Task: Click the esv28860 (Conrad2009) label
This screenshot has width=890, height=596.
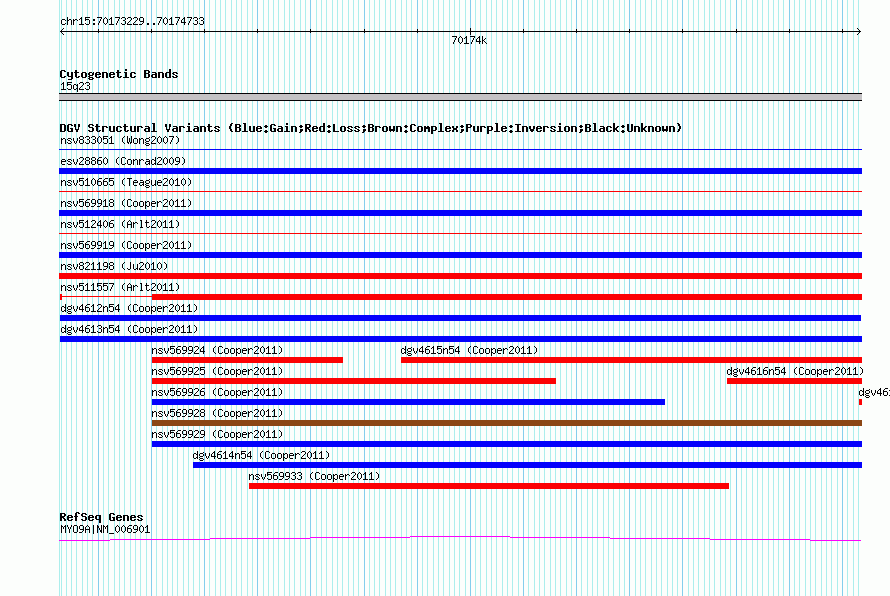Action: click(123, 161)
